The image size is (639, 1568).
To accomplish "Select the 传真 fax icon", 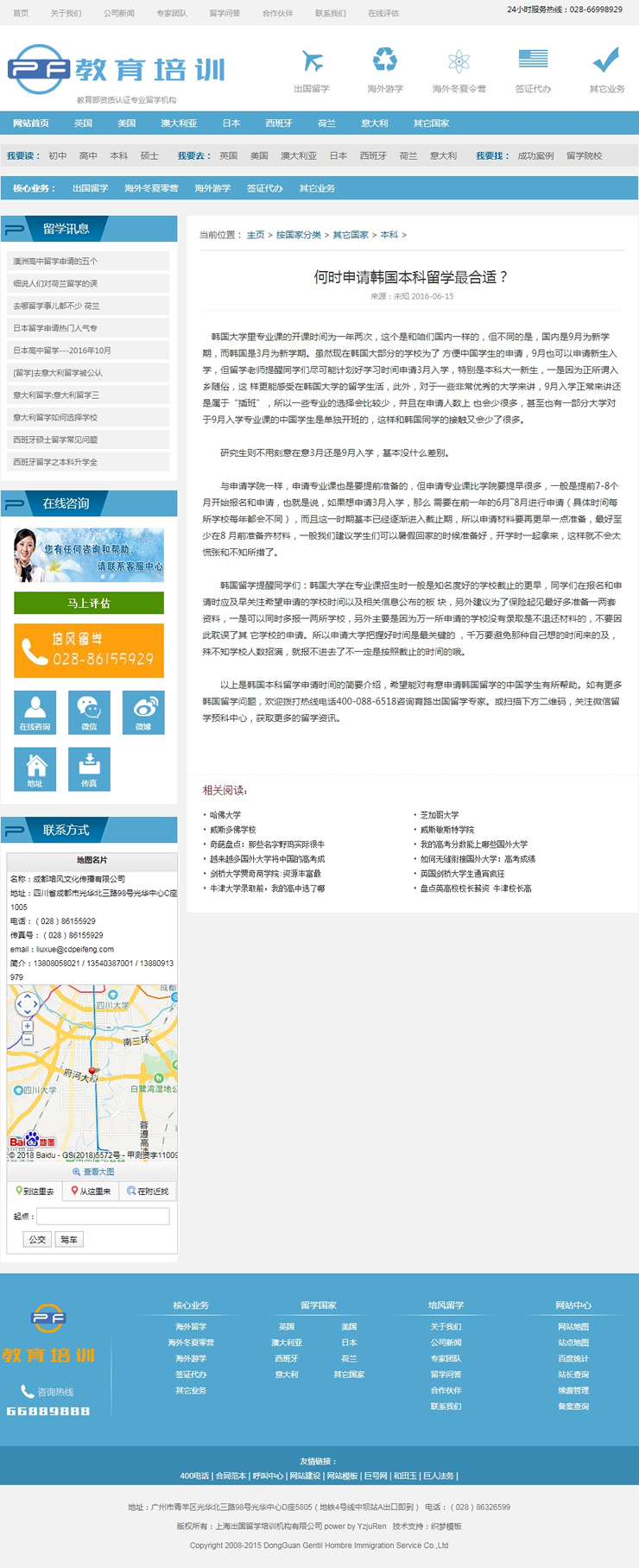I will (x=89, y=768).
